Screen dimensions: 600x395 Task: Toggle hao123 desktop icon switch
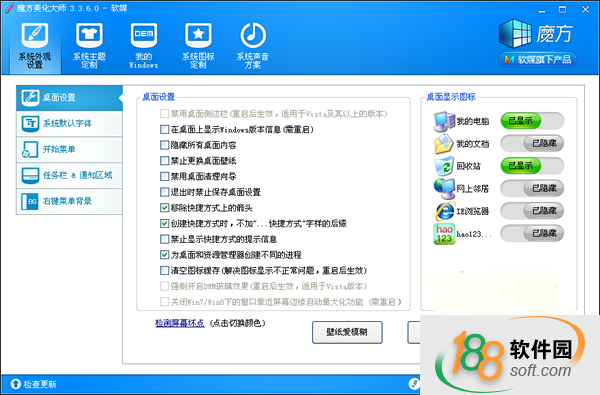(532, 233)
